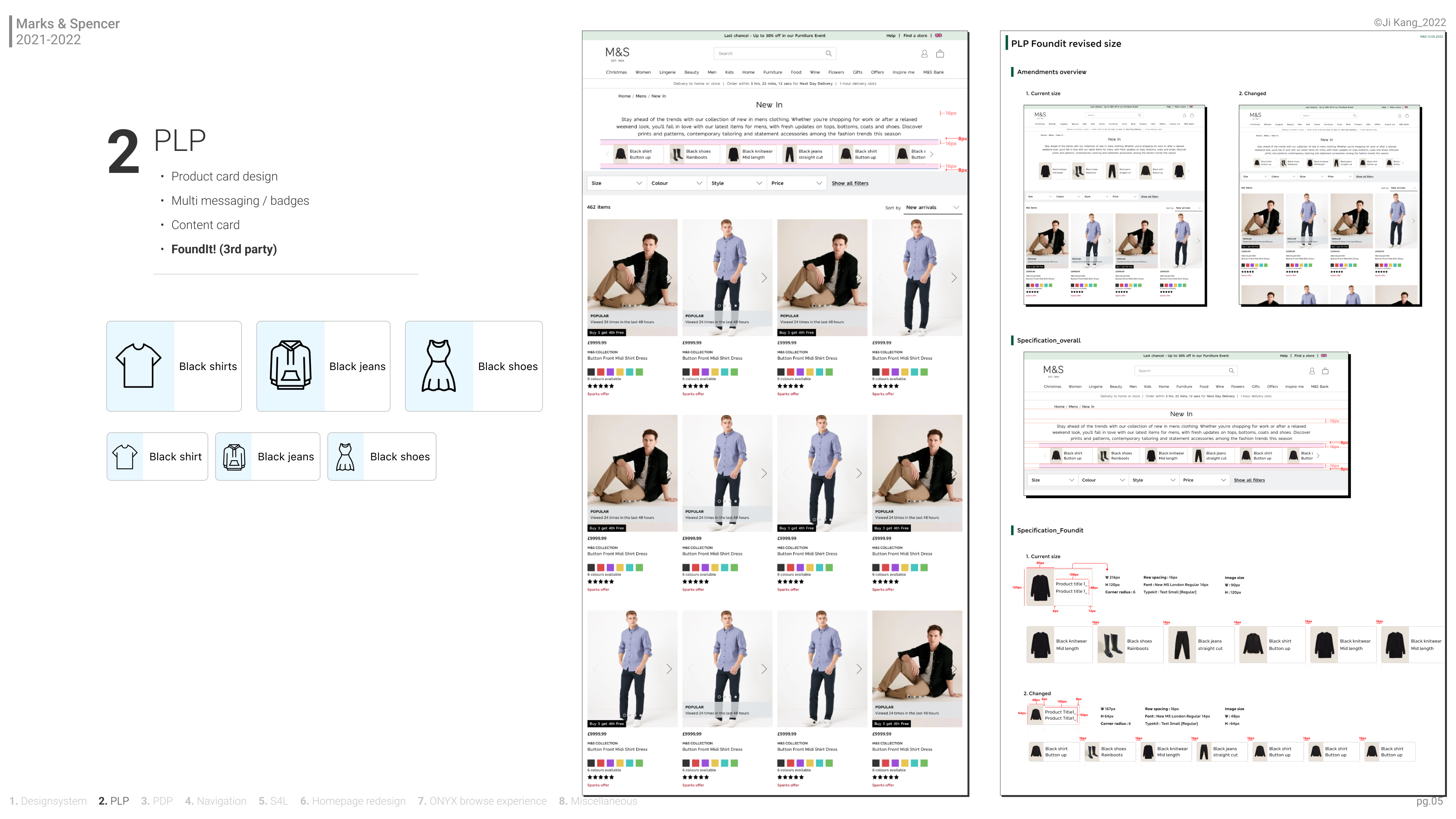Click the search magnifier icon in search box

click(x=828, y=54)
